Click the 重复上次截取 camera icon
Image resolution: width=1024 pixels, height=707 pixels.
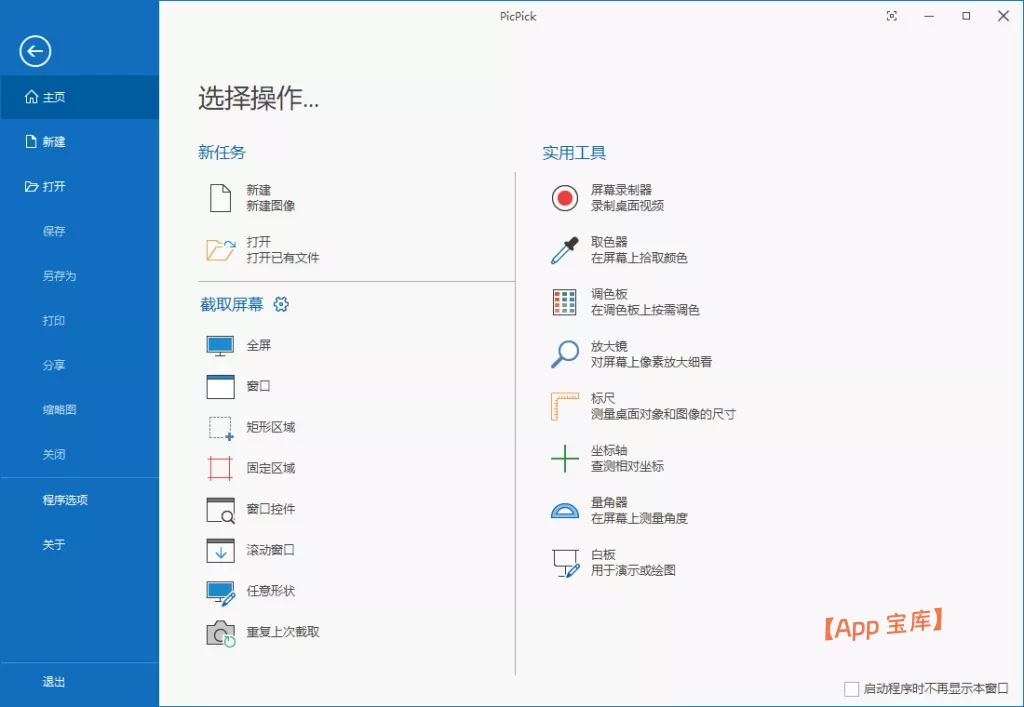(x=221, y=633)
